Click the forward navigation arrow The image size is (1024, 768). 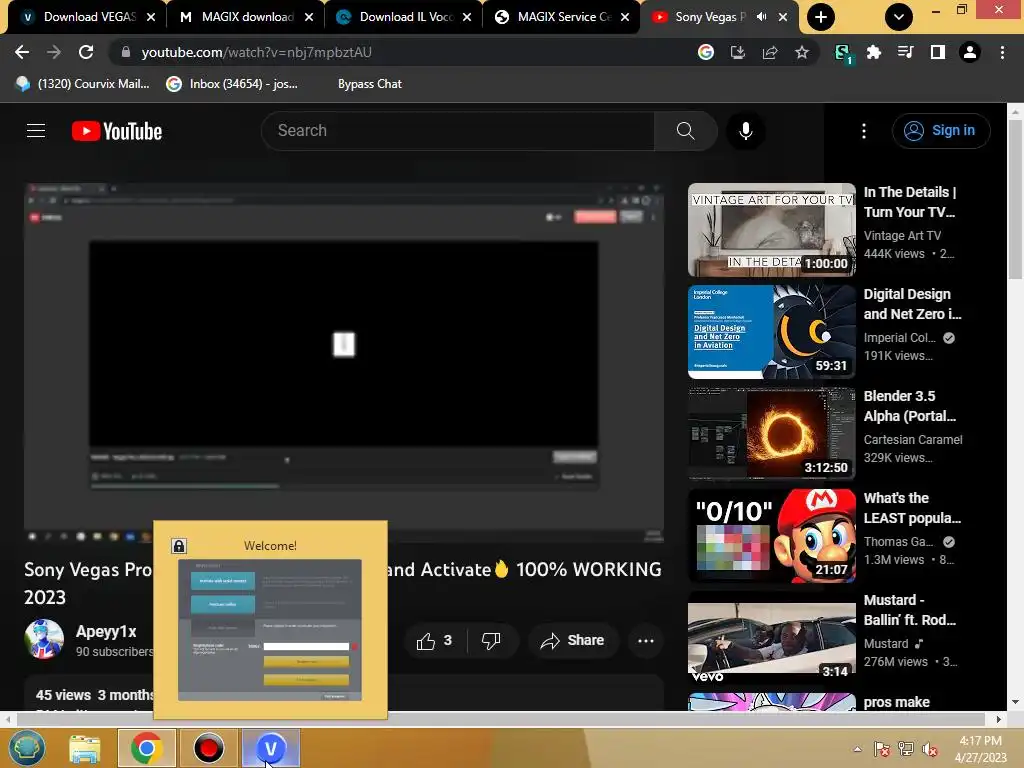tap(54, 52)
